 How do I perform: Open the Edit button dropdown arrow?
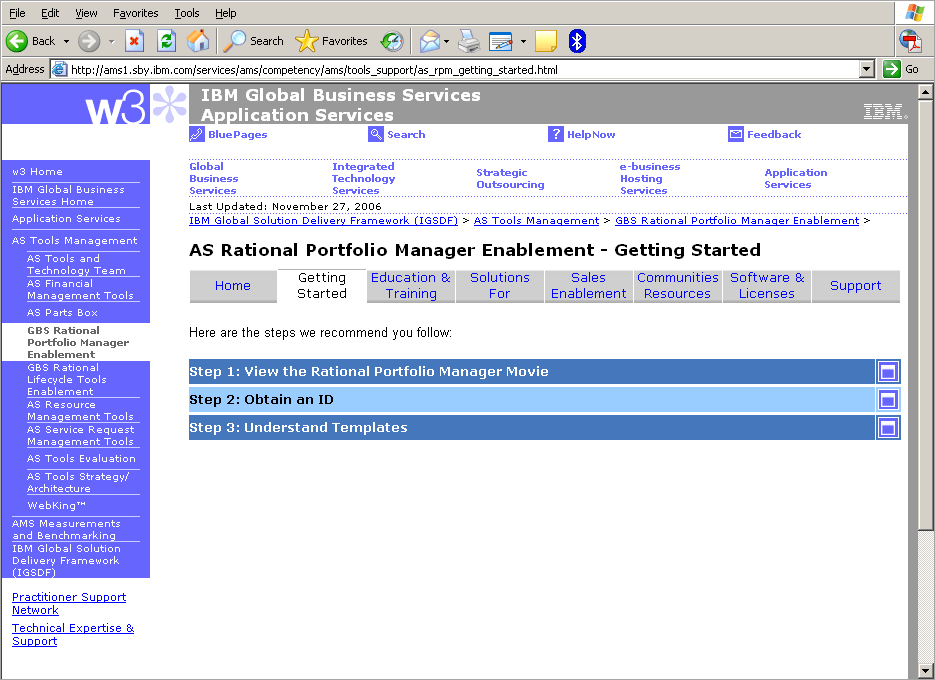click(523, 41)
